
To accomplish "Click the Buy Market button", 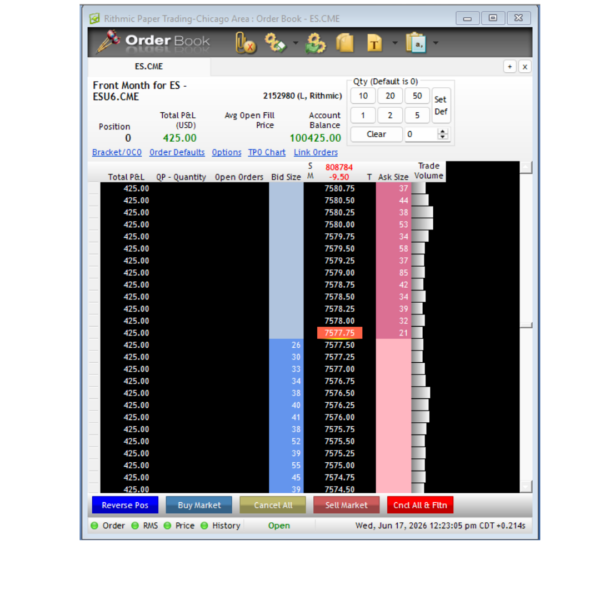I will click(199, 505).
